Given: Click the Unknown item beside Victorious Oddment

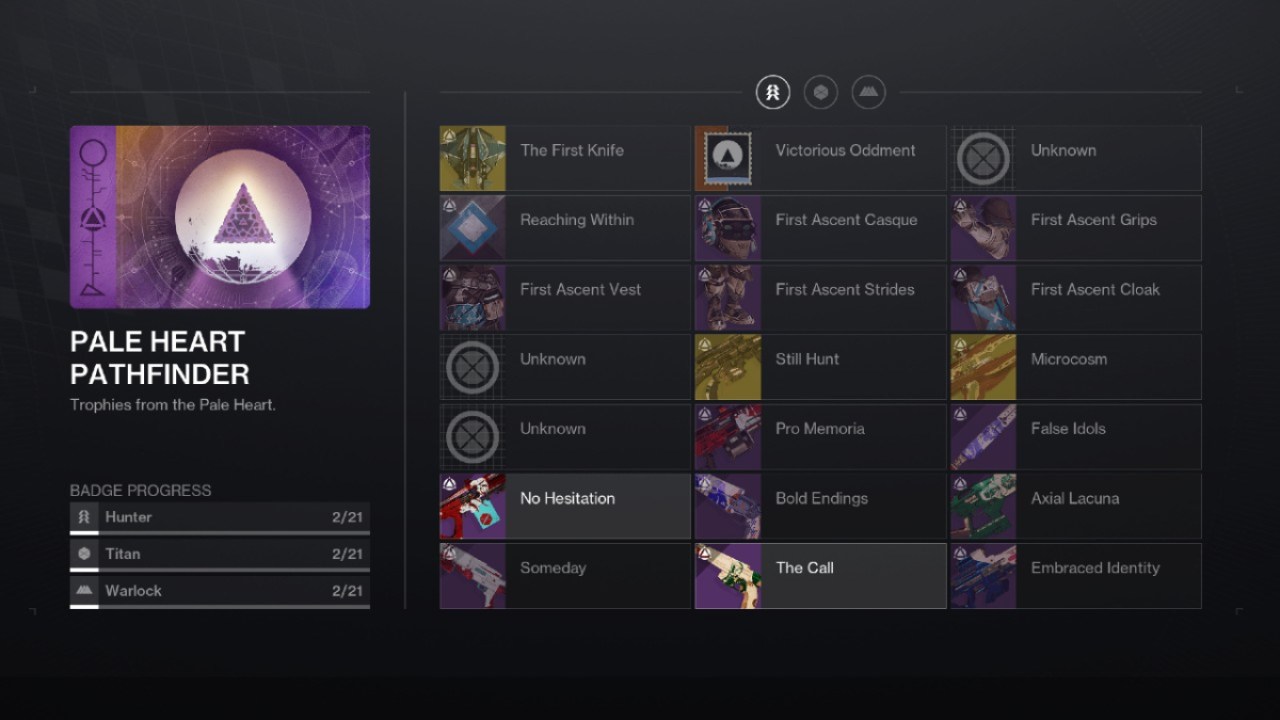Looking at the screenshot, I should coord(1076,158).
